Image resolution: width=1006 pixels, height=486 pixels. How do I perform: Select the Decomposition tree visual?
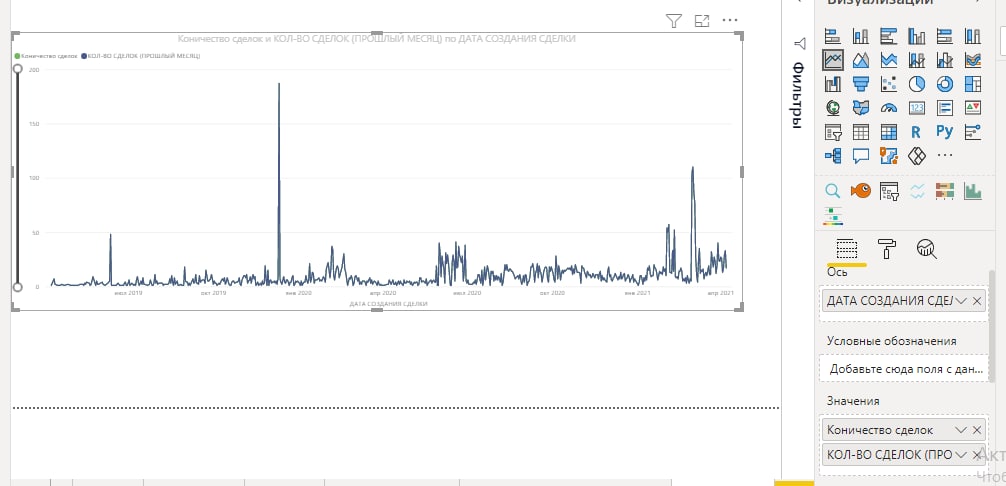pyautogui.click(x=833, y=155)
